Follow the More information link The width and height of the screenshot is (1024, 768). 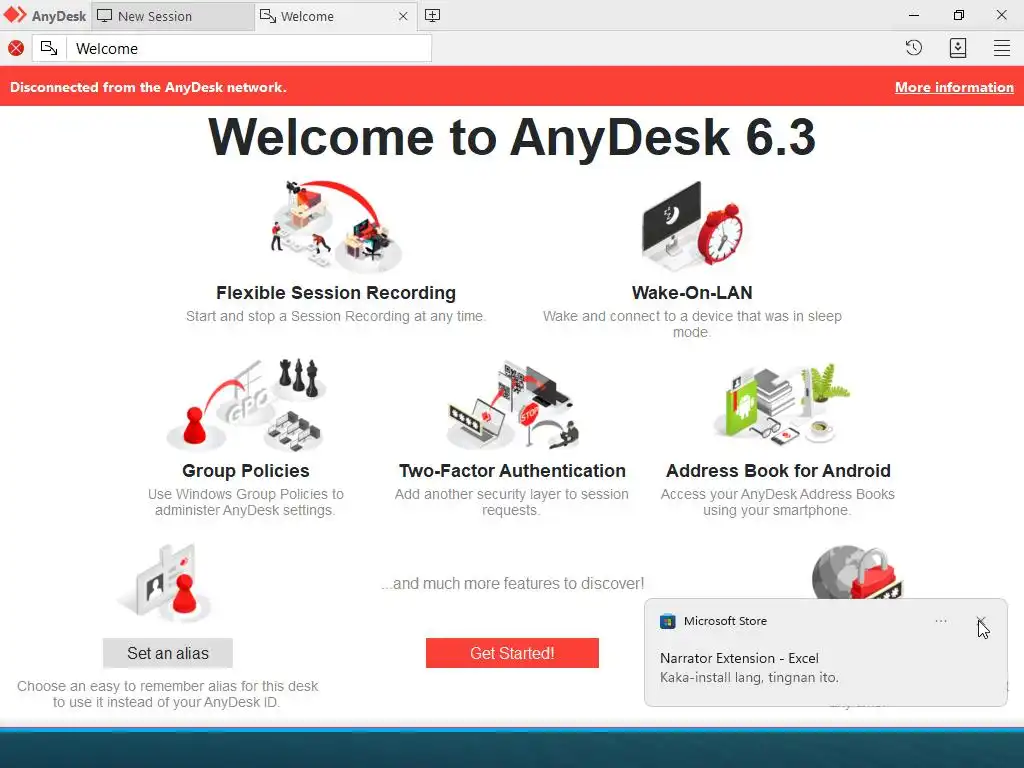click(x=954, y=88)
